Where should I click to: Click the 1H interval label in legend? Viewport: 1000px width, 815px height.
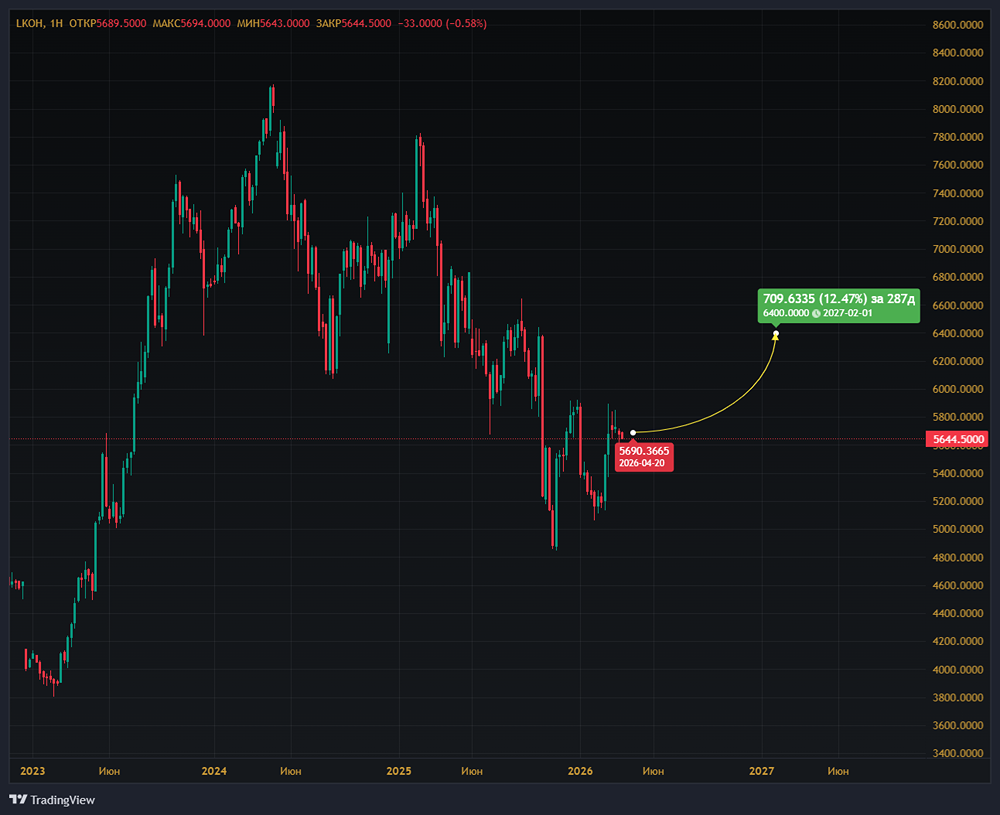tap(57, 23)
